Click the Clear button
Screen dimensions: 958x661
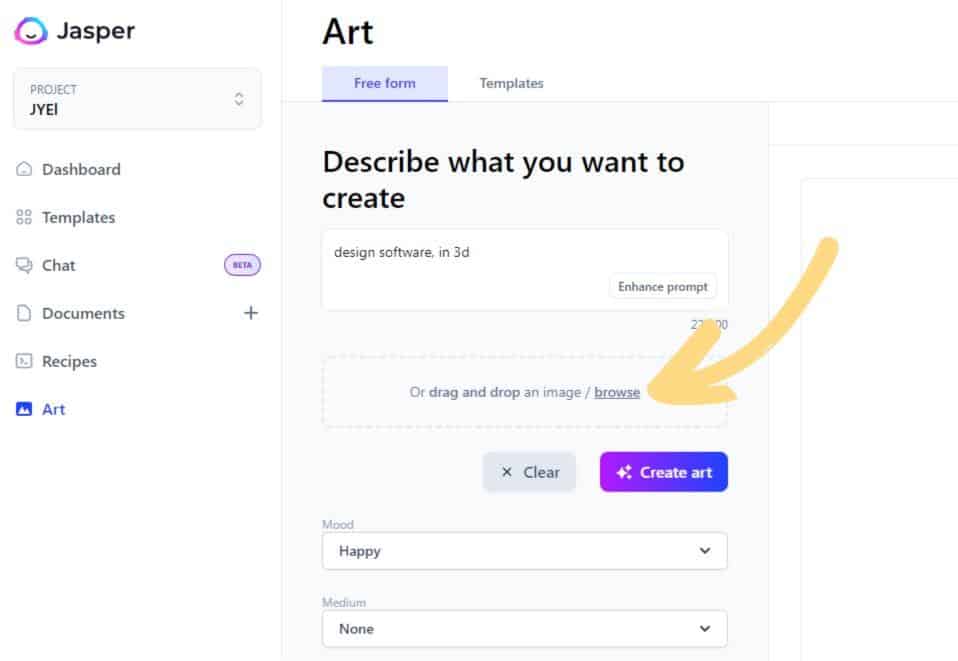click(x=529, y=472)
